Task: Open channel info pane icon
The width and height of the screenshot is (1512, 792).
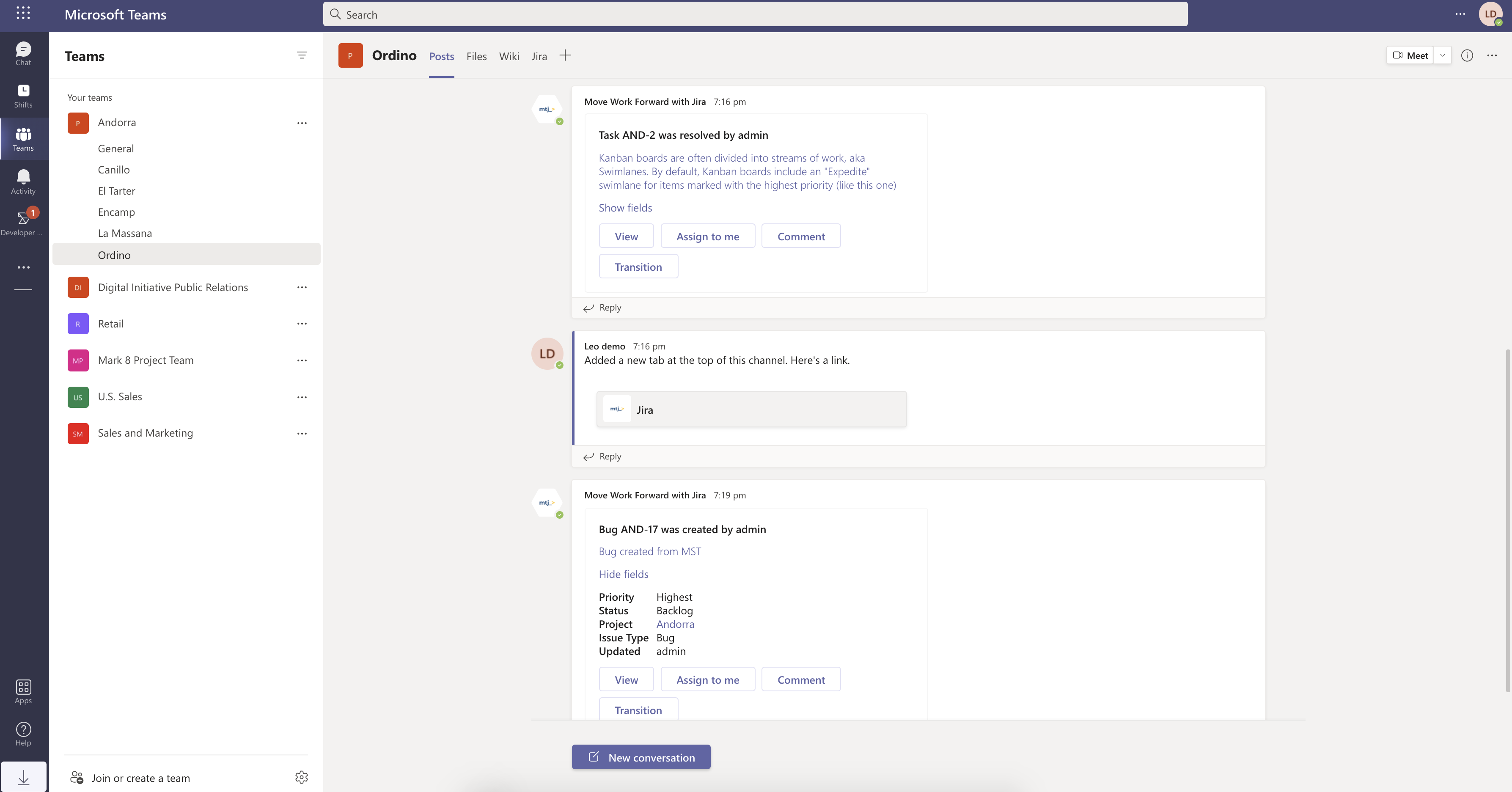Action: [x=1467, y=55]
